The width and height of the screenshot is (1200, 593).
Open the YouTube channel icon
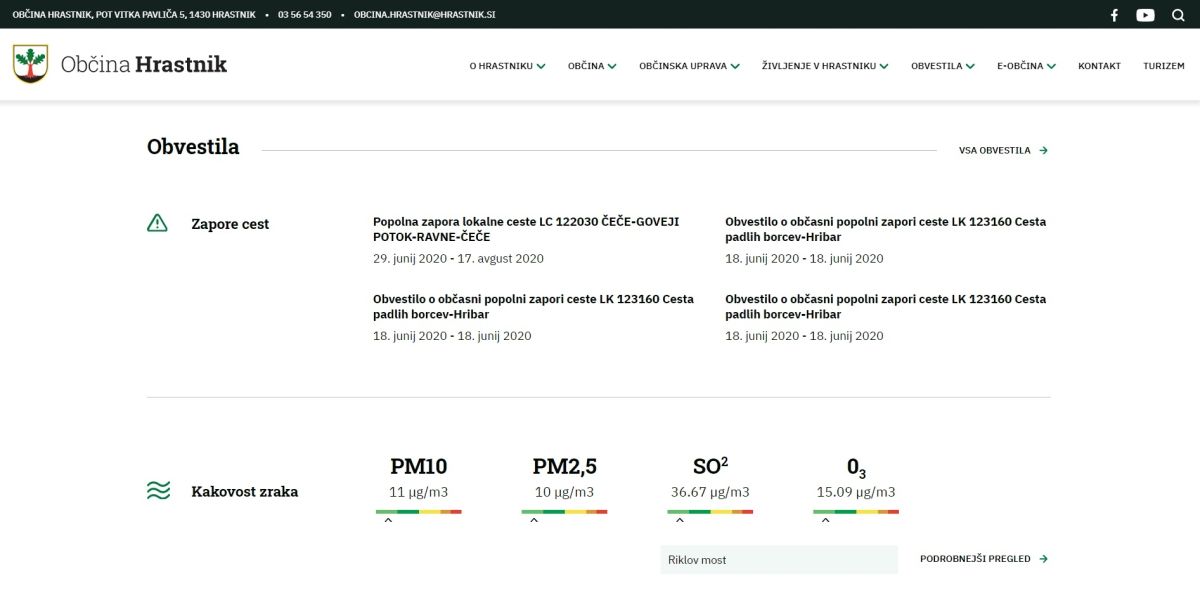[1145, 15]
